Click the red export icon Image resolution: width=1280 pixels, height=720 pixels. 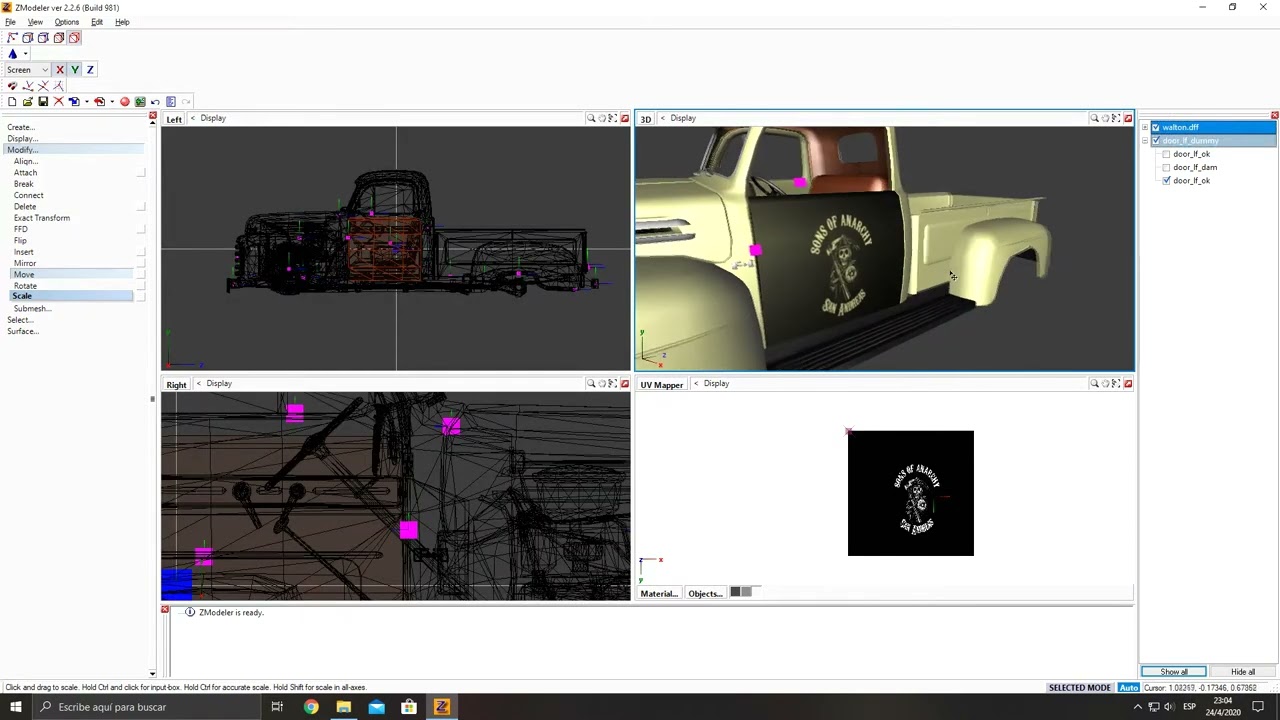click(99, 102)
